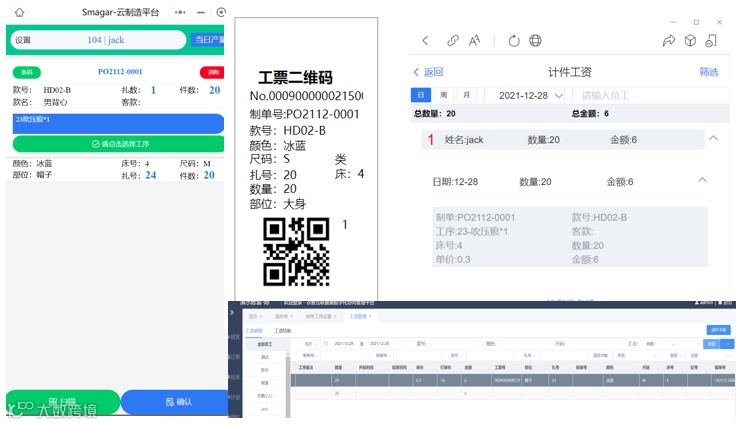
Task: Open the 当天 date range dropdown
Action: (x=310, y=344)
